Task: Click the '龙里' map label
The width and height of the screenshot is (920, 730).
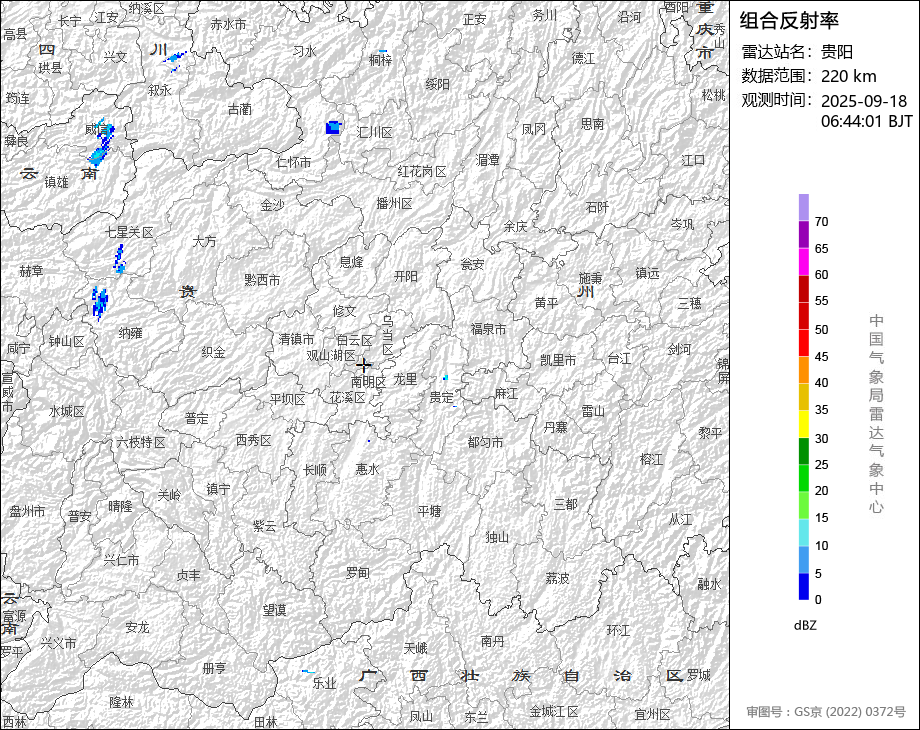Action: (x=405, y=379)
